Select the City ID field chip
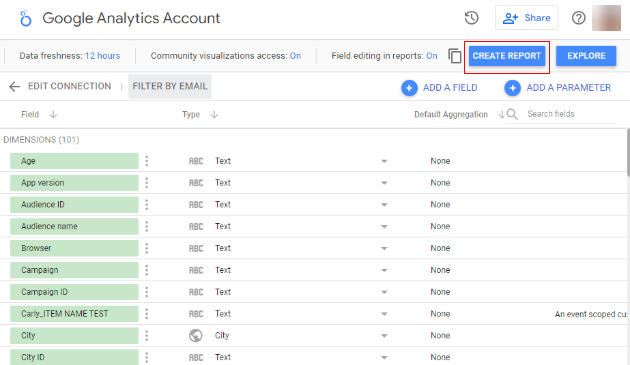 coord(74,357)
